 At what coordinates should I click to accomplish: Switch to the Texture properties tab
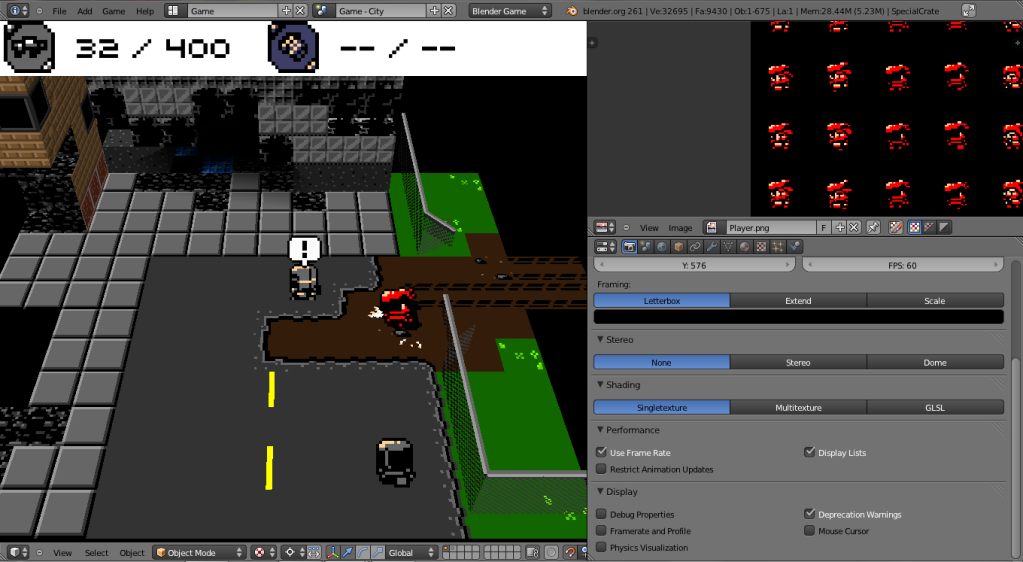761,246
